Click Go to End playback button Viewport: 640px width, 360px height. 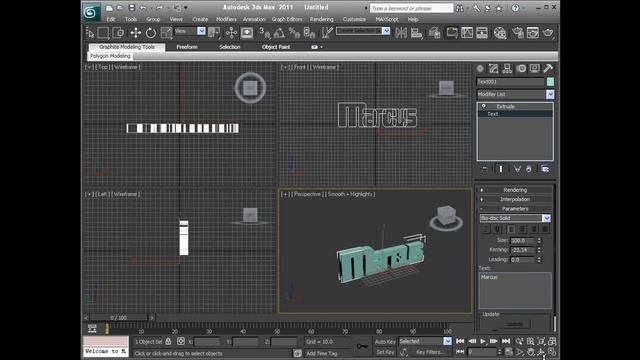506,341
